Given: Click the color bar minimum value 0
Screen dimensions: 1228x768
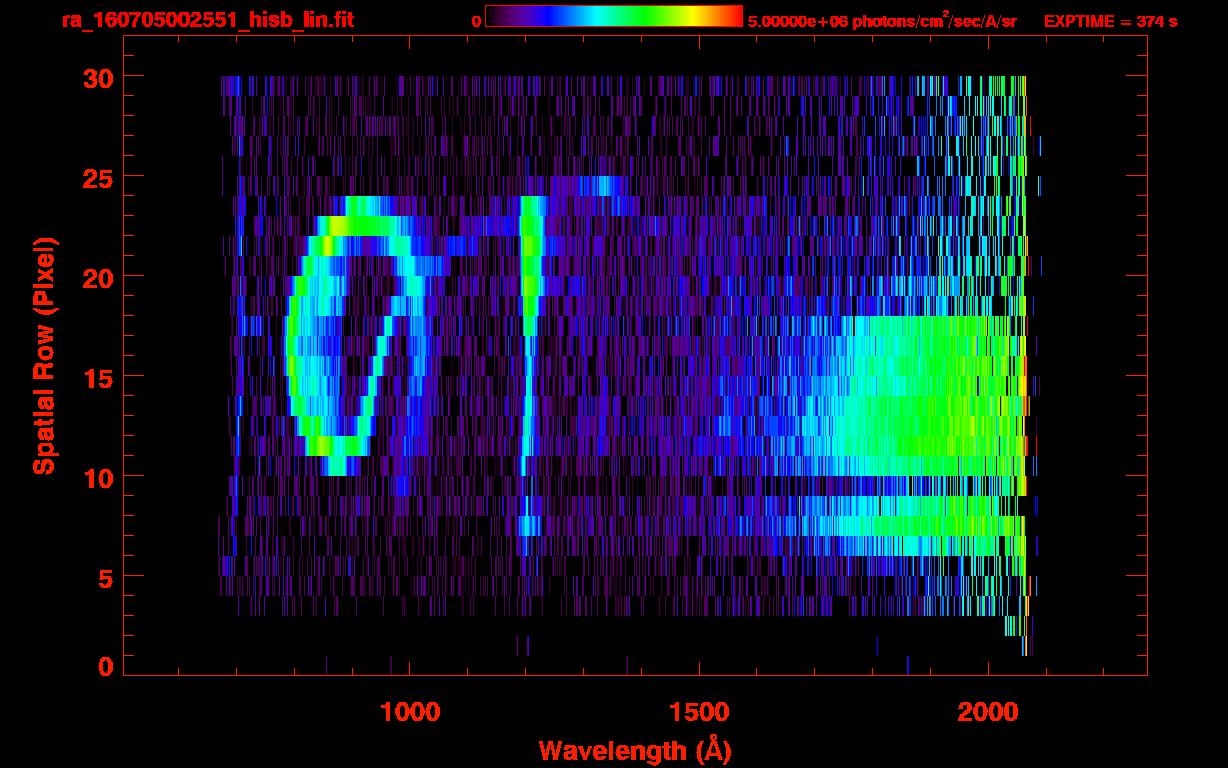Looking at the screenshot, I should pyautogui.click(x=476, y=21).
